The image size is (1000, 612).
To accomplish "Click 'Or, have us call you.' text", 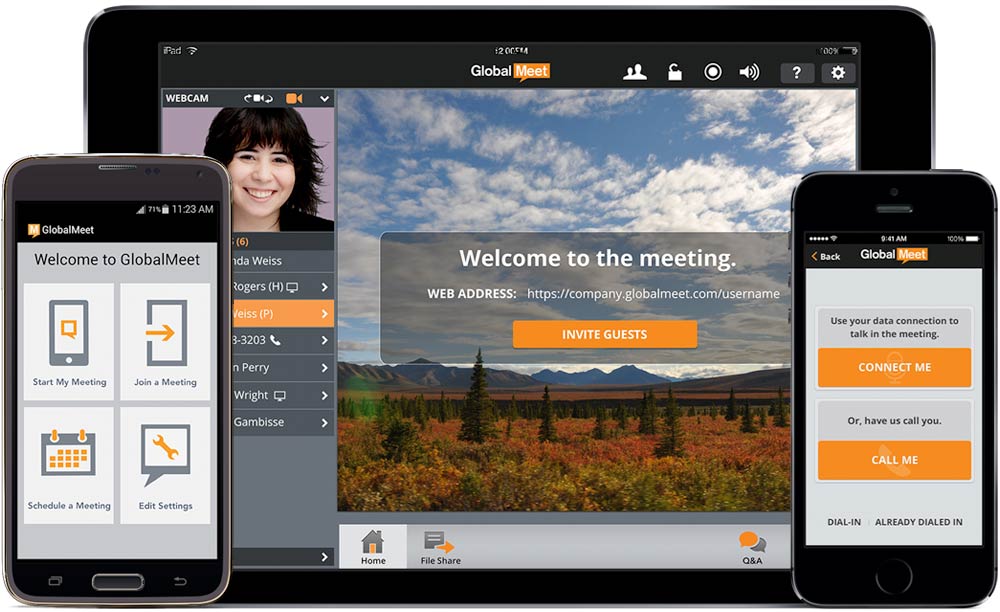I will (x=894, y=421).
